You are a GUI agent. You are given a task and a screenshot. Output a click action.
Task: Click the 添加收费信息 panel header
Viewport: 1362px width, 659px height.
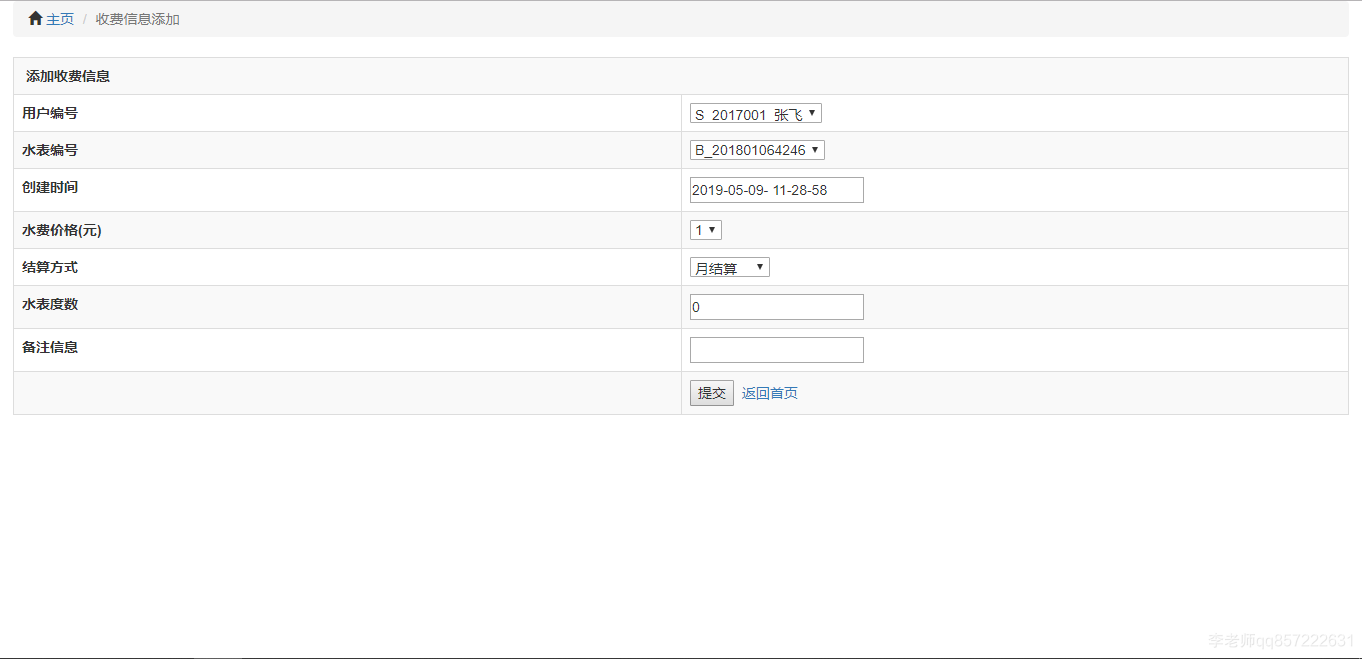point(67,75)
